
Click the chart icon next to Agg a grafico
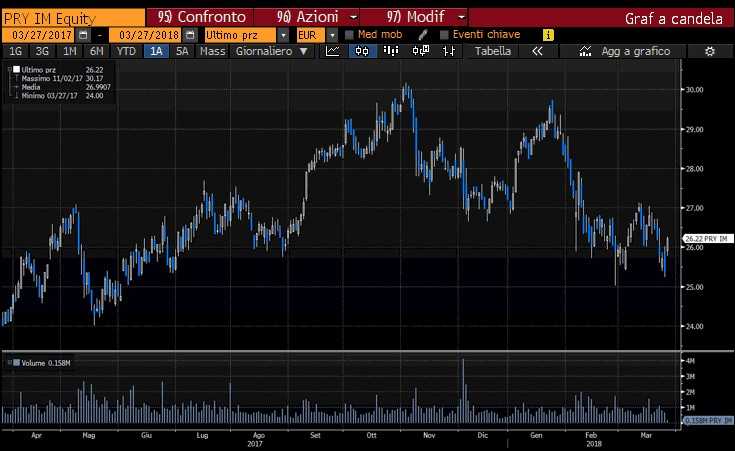(x=585, y=51)
